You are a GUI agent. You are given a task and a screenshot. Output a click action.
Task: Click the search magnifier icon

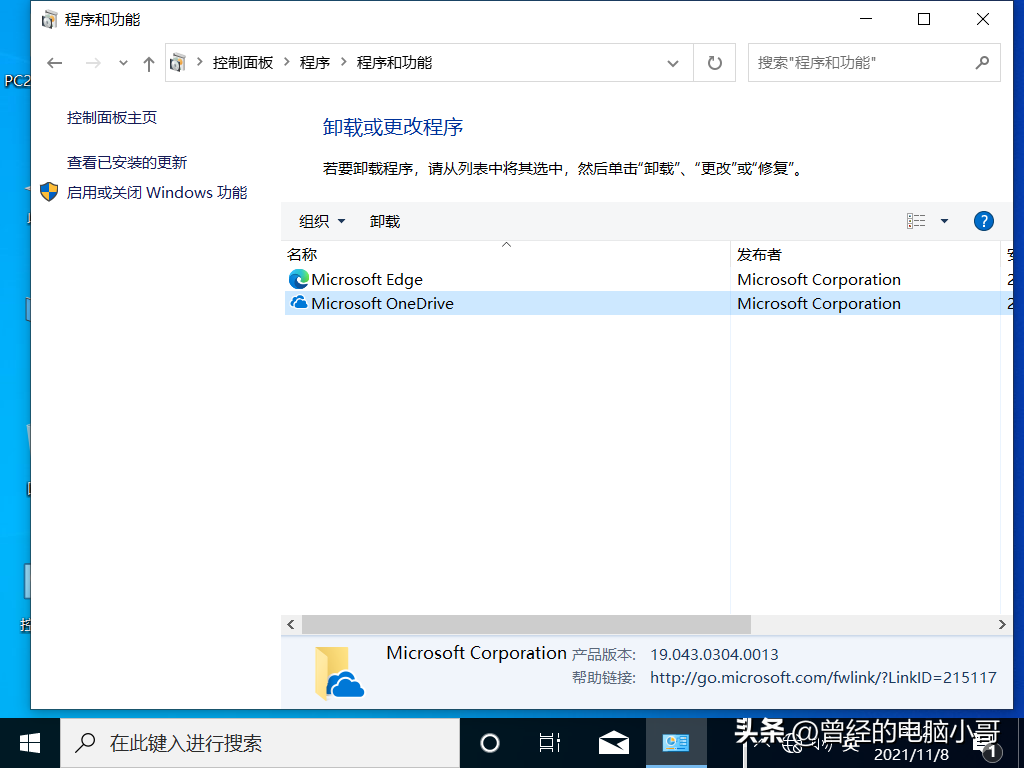[x=982, y=63]
